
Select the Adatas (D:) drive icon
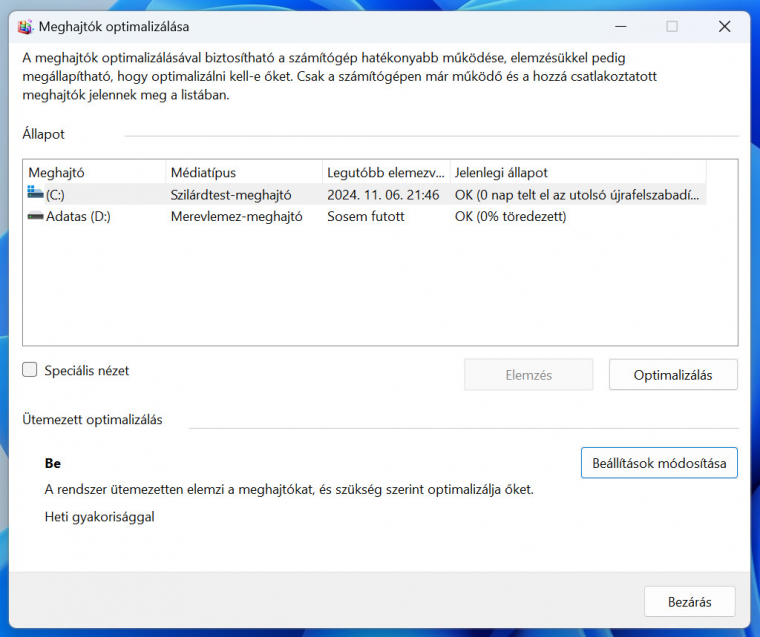(35, 216)
